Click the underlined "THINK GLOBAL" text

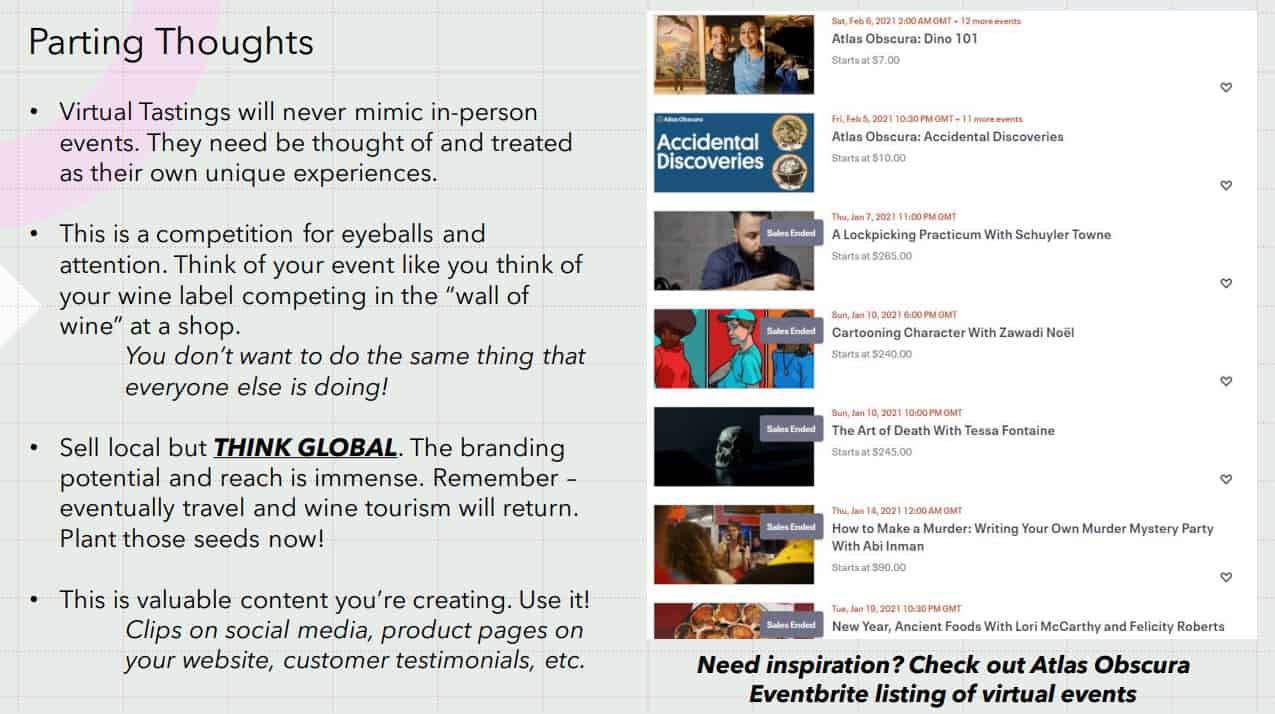(x=306, y=447)
